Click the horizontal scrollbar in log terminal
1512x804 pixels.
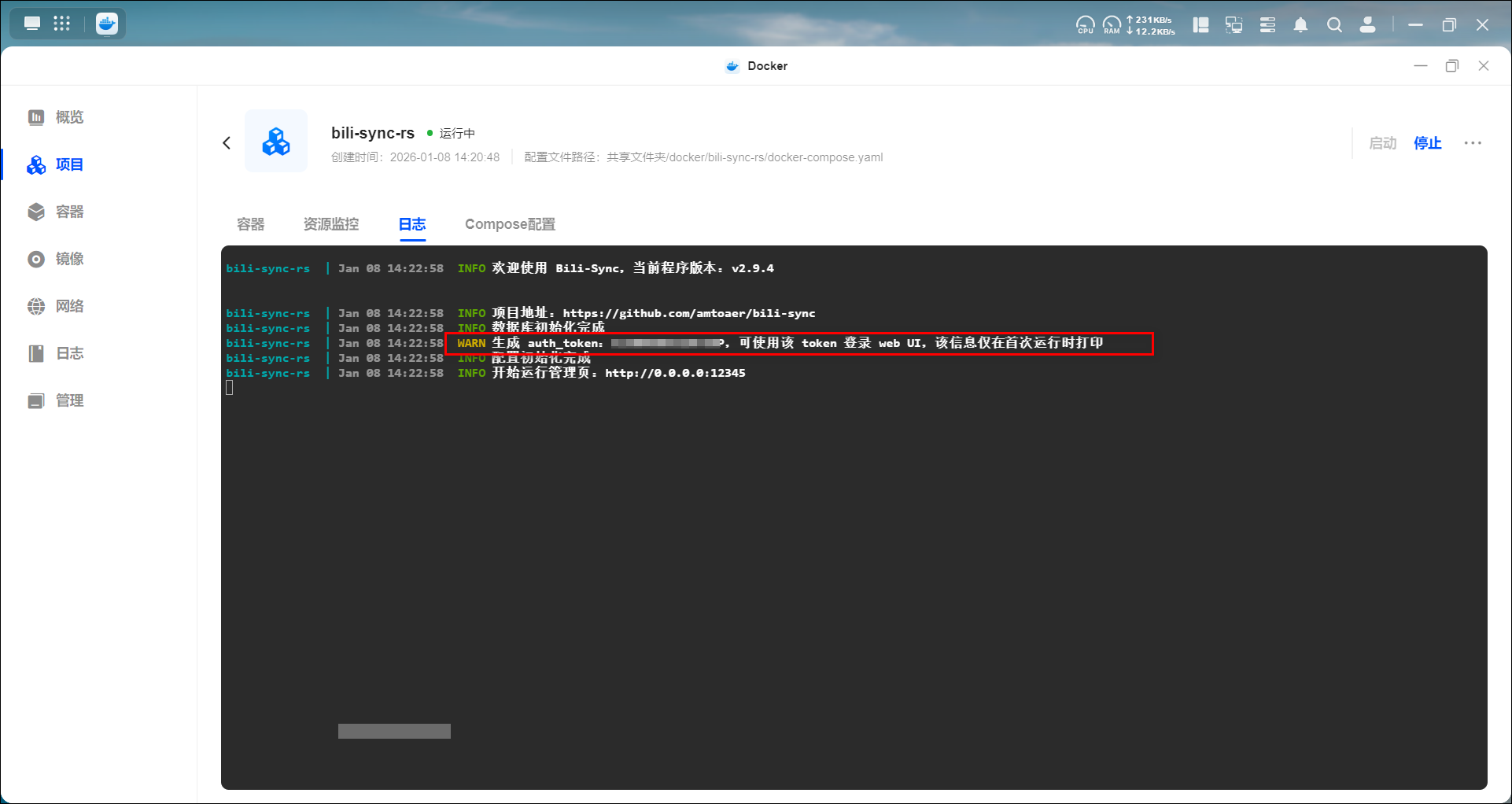coord(394,731)
